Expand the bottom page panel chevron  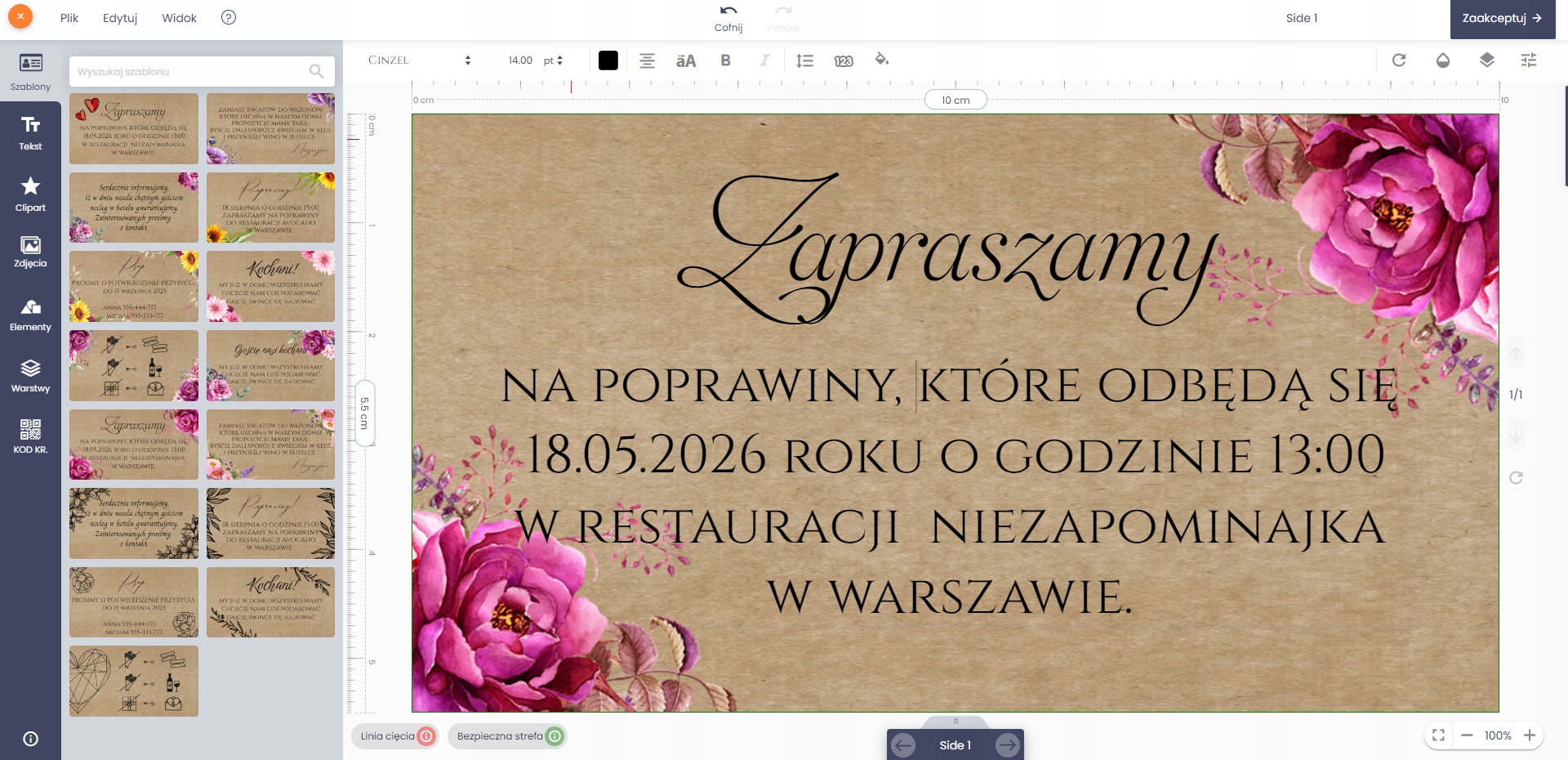click(x=955, y=721)
